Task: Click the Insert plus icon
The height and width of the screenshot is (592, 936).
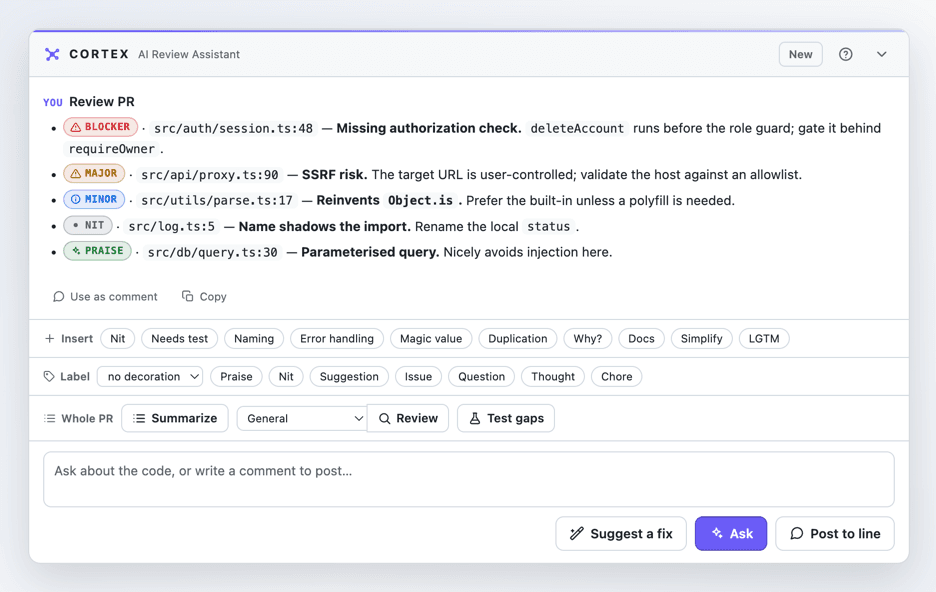Action: click(50, 338)
